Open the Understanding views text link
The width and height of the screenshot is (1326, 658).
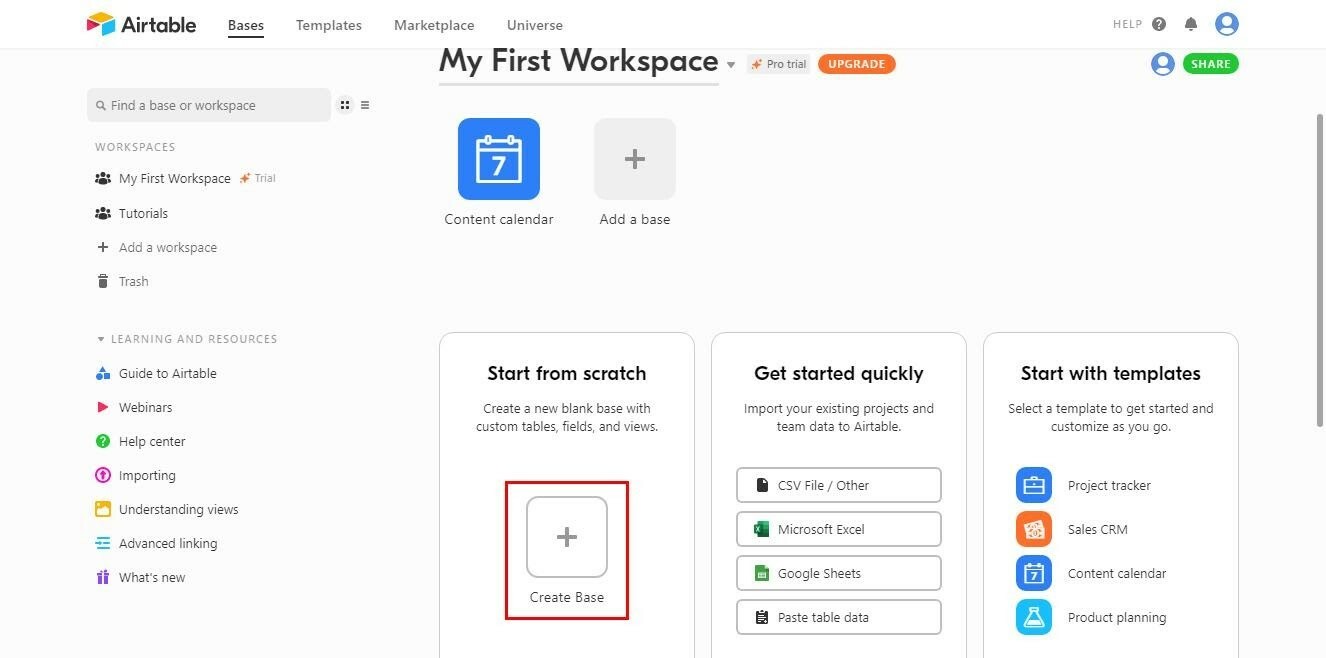point(179,509)
